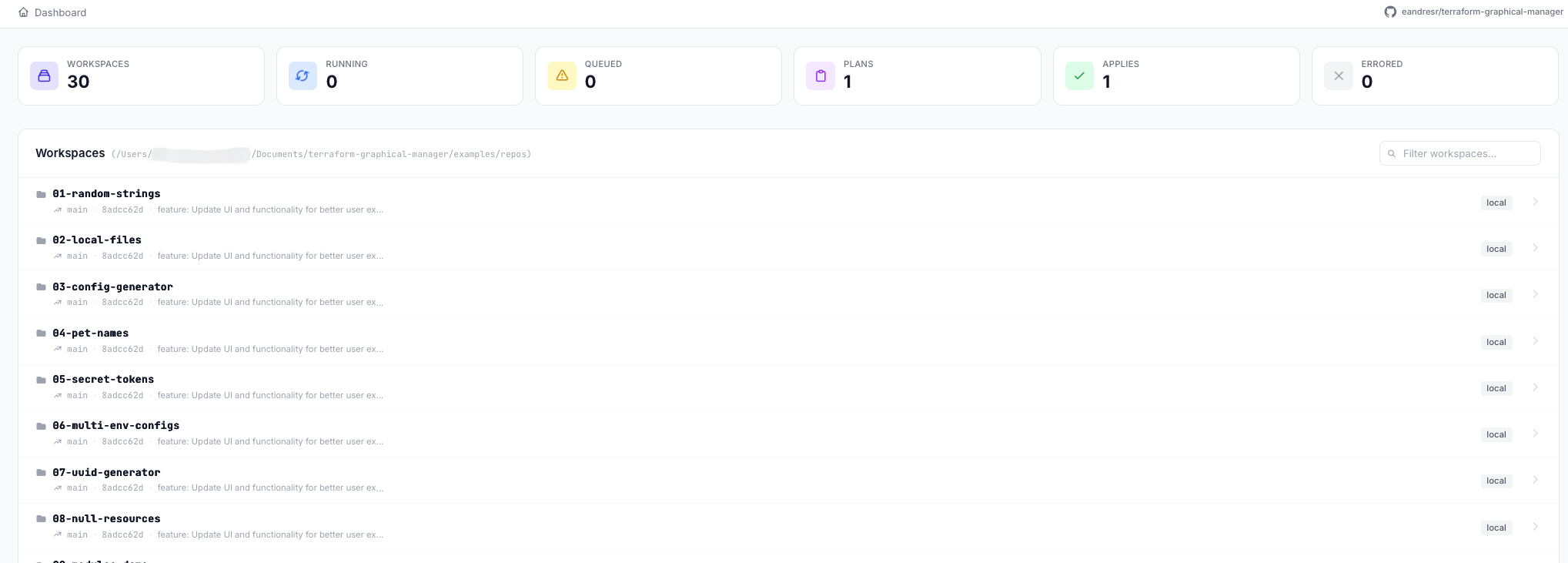Click the branch icon under 02-local-files
Viewport: 1568px width, 563px height.
coord(58,256)
